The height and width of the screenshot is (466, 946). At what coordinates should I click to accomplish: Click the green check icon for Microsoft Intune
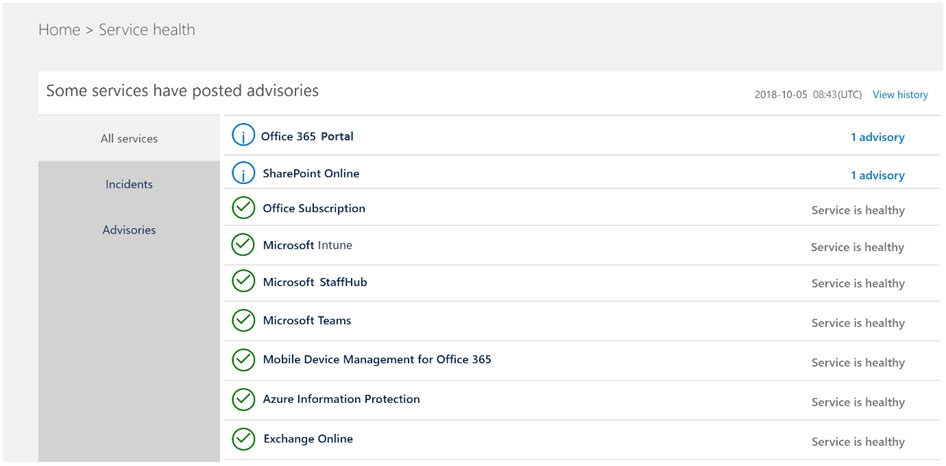point(243,245)
